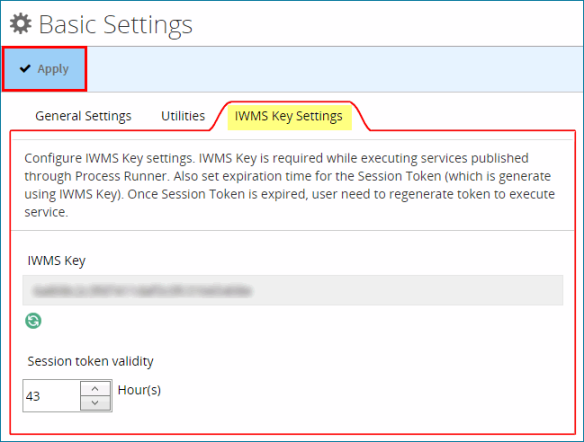The height and width of the screenshot is (442, 584).
Task: Decrease session token validity with the down arrow
Action: click(x=95, y=403)
